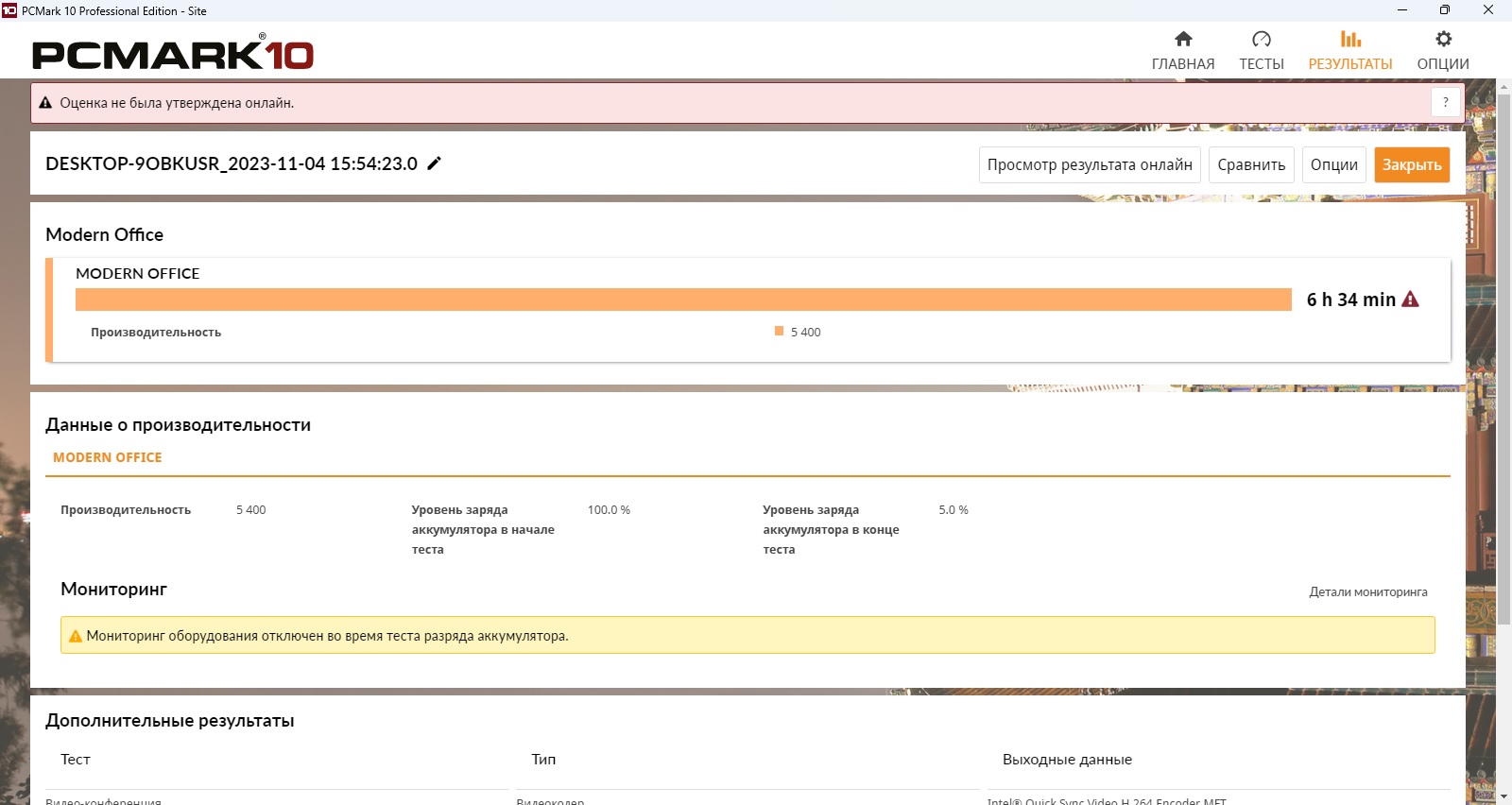Click the scrollbar down arrow

point(1503,796)
